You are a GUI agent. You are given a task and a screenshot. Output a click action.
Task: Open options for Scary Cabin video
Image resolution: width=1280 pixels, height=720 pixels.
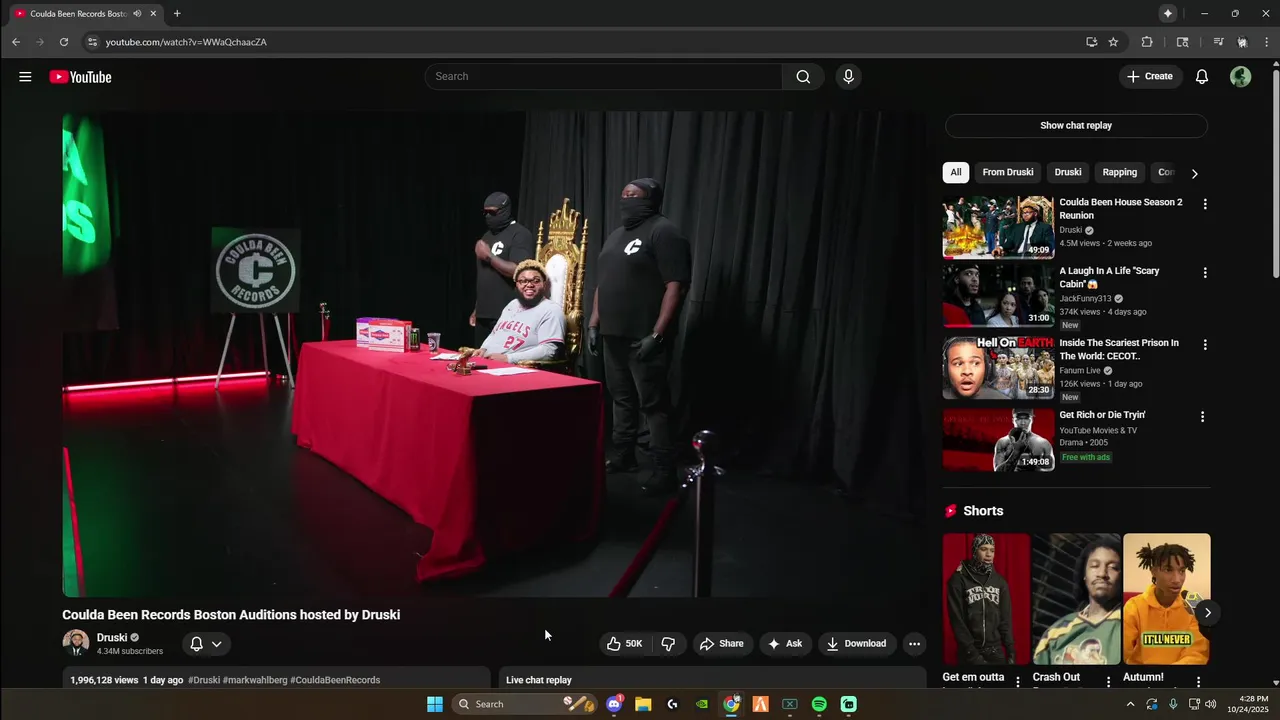[x=1205, y=273]
